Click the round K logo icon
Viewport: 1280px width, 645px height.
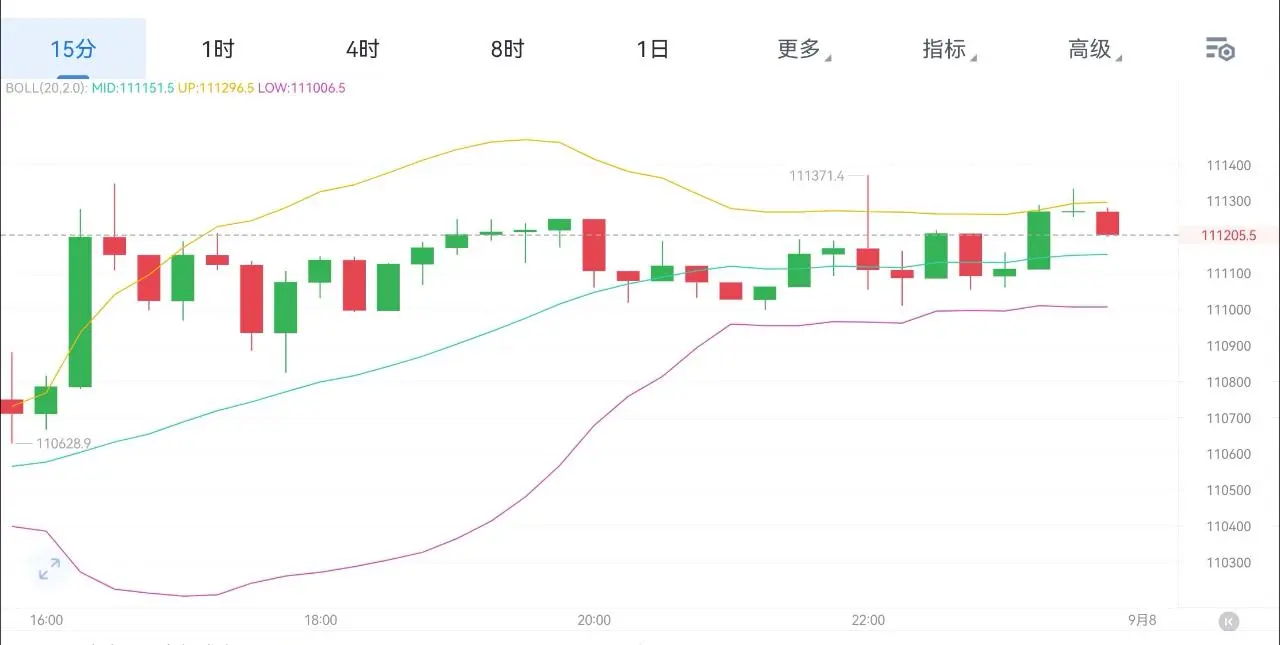[x=1229, y=622]
